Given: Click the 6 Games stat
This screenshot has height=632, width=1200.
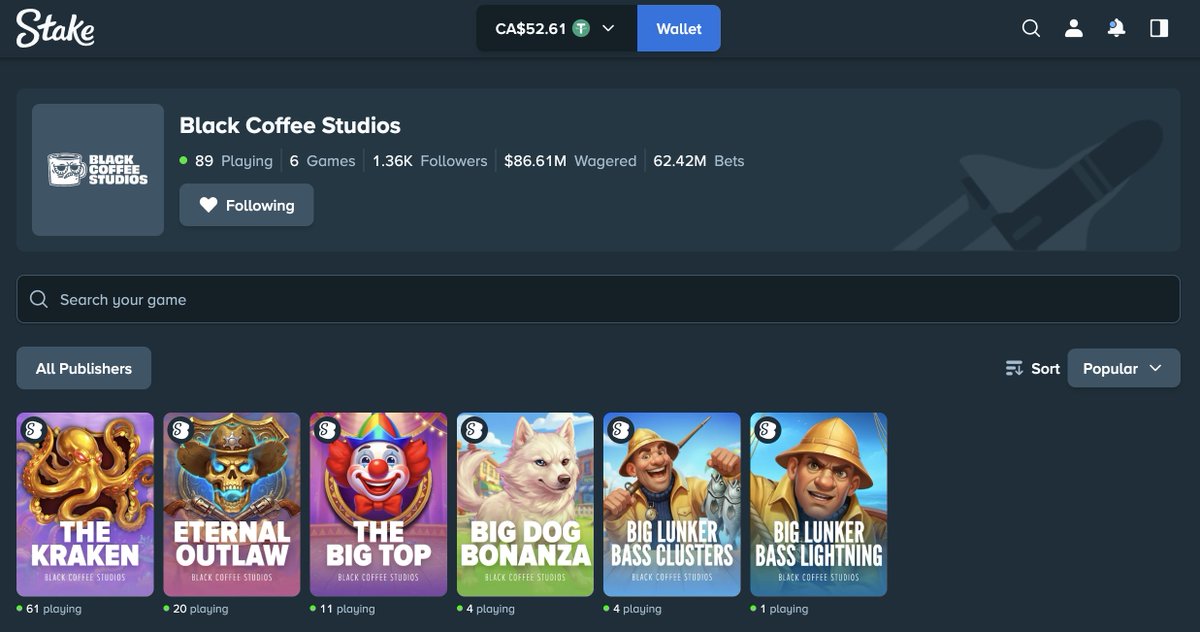Looking at the screenshot, I should click(x=323, y=161).
